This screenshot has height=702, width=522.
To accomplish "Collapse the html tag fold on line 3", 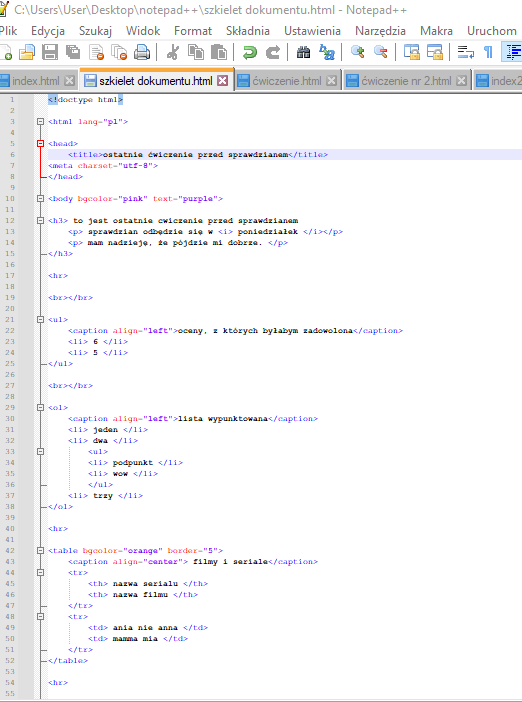I will point(40,121).
